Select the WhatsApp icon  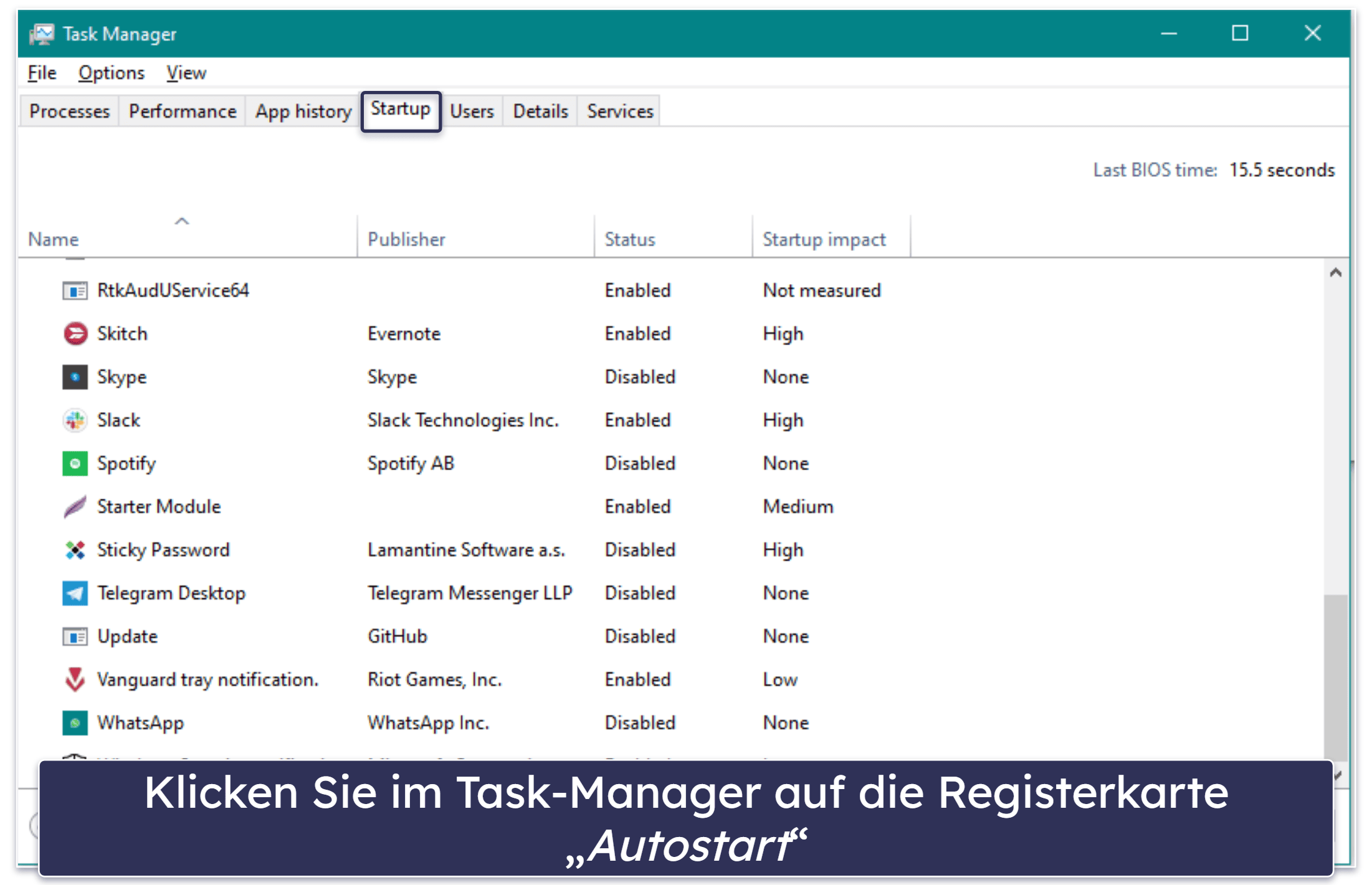(75, 723)
